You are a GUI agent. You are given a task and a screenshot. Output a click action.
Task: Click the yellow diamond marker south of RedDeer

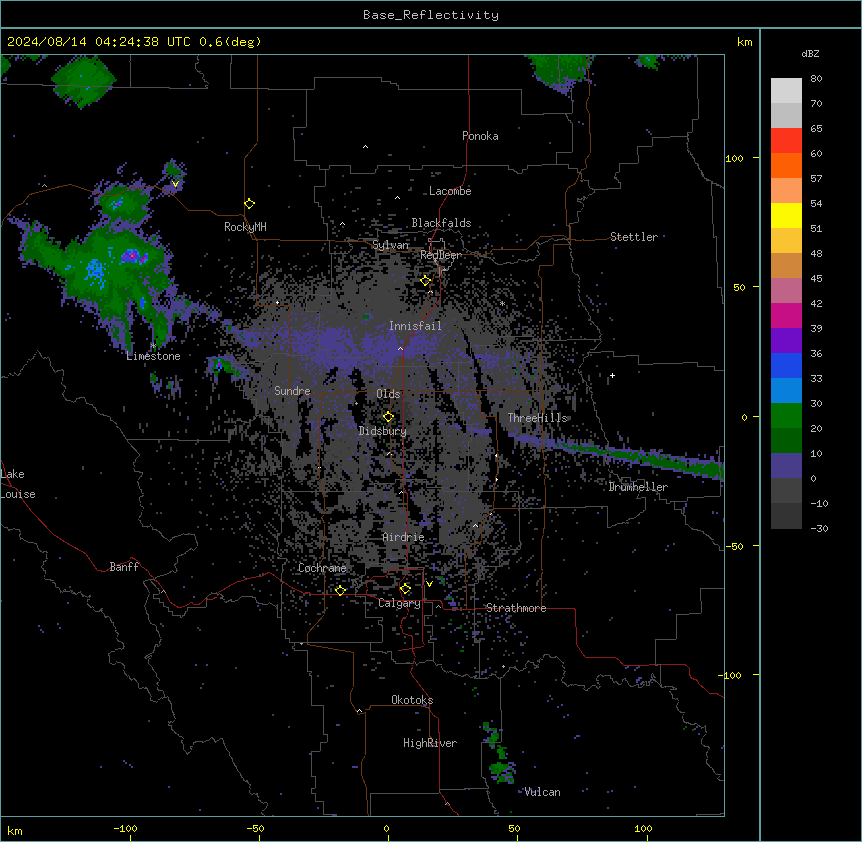(x=425, y=281)
